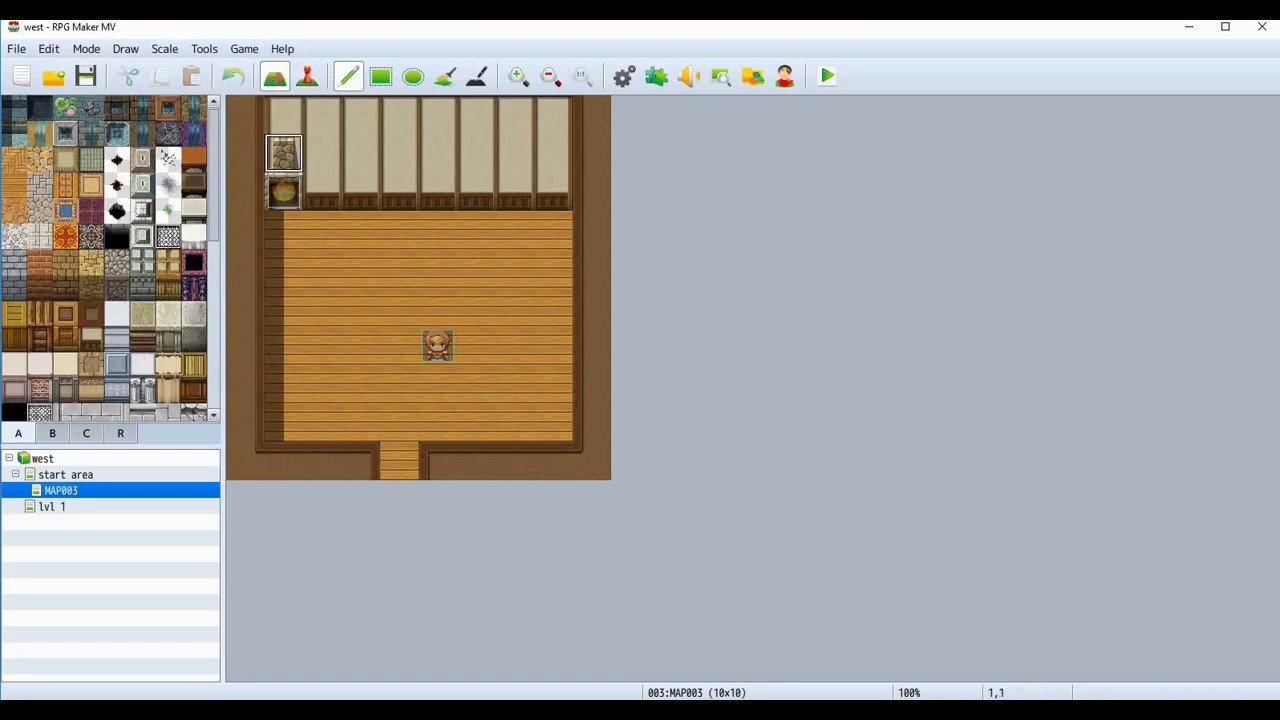Collapse the start area map node

15,474
